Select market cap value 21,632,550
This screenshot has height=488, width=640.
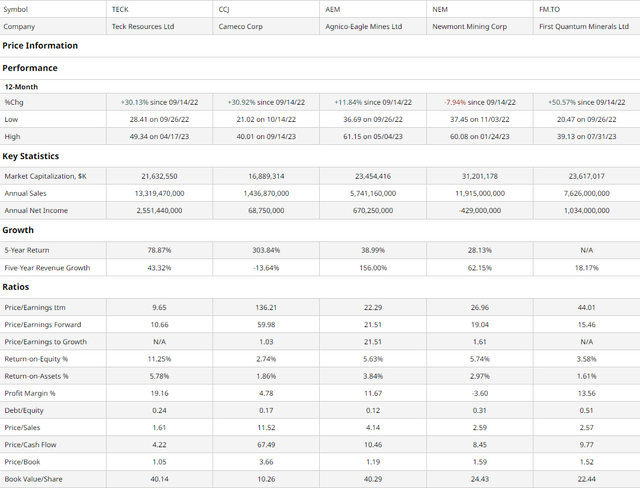pyautogui.click(x=159, y=176)
